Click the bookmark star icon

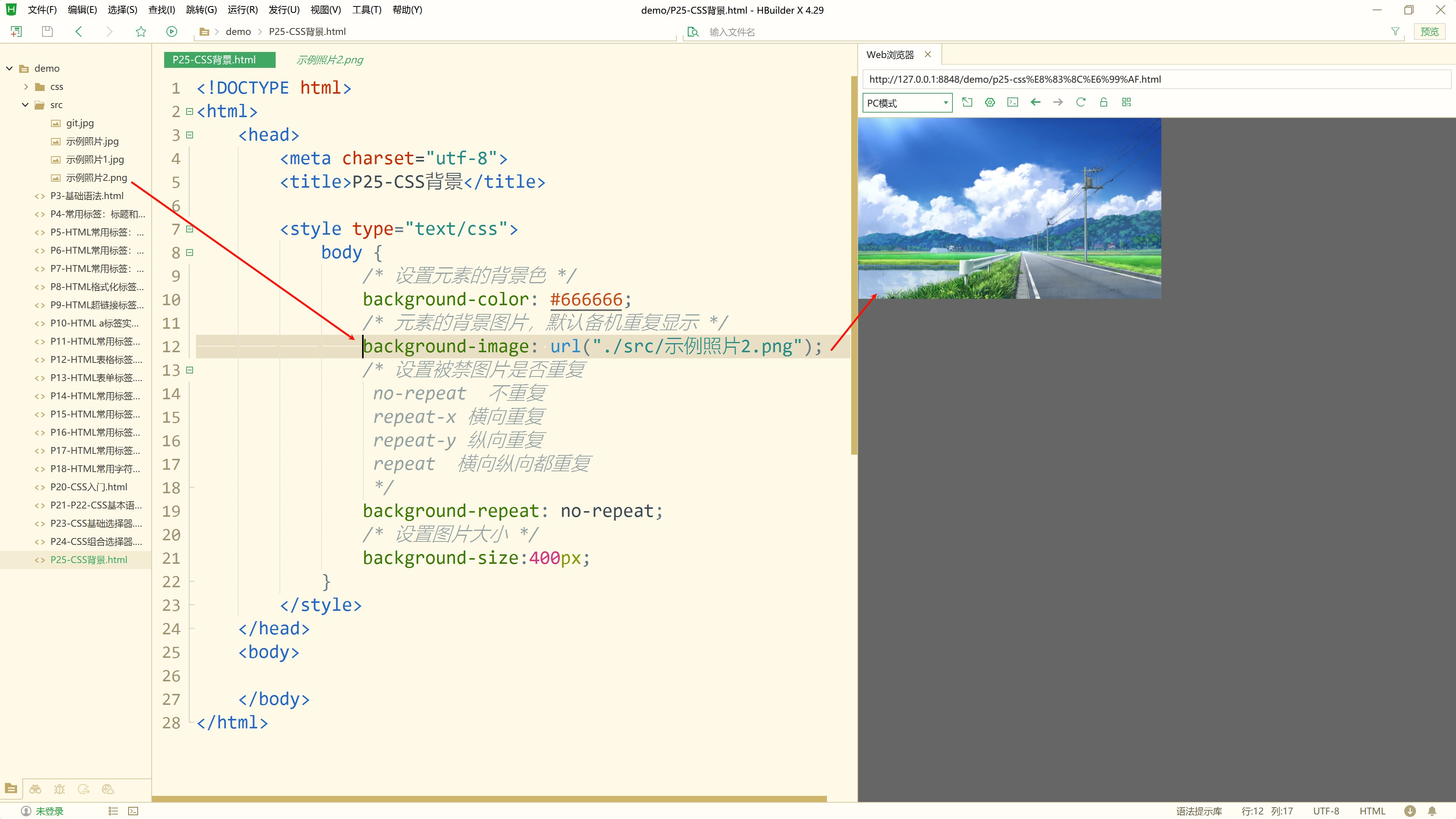141,31
